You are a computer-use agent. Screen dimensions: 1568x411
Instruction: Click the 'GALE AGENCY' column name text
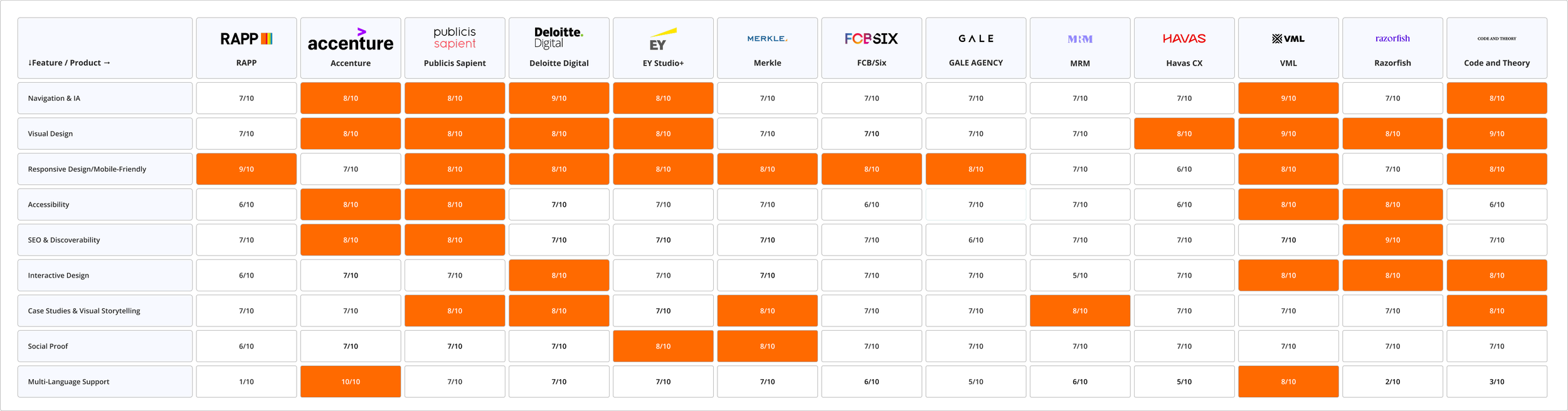pos(976,63)
